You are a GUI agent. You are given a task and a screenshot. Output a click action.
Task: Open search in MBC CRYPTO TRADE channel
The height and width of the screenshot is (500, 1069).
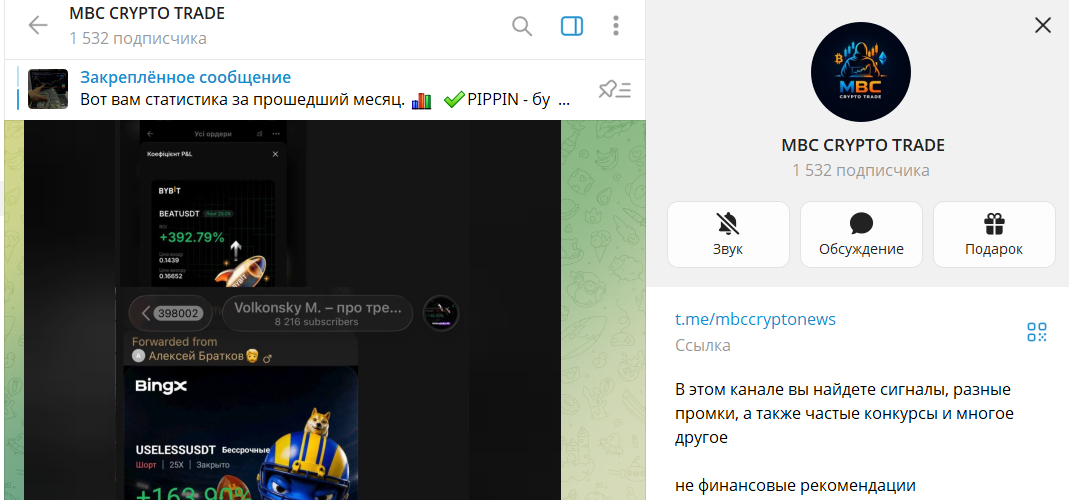point(522,27)
